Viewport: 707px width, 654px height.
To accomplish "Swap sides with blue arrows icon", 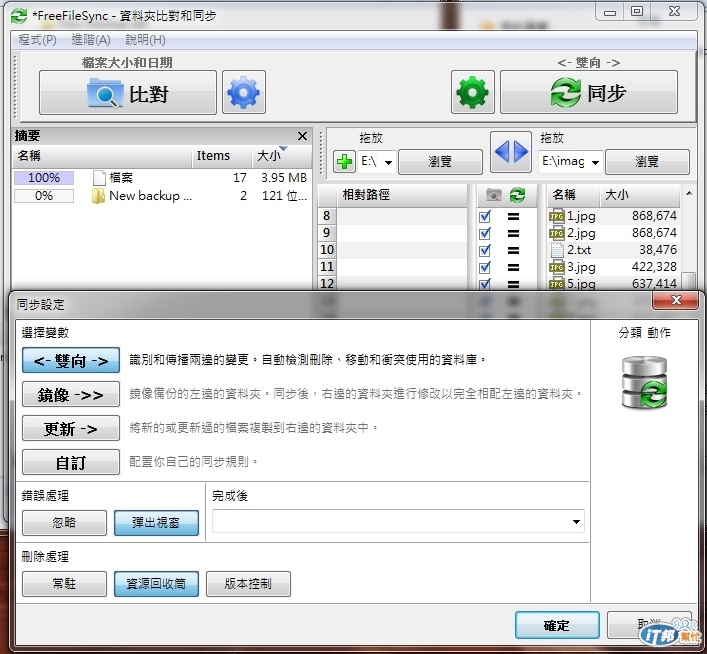I will click(511, 152).
